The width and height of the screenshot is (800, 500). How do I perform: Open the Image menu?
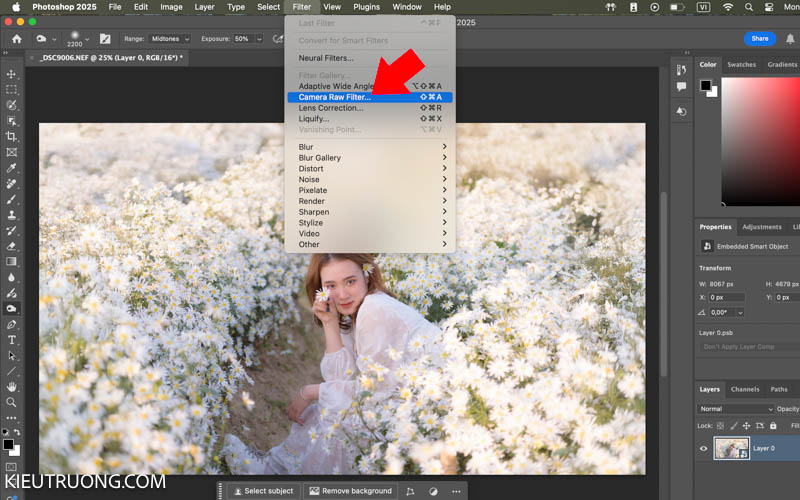(171, 7)
